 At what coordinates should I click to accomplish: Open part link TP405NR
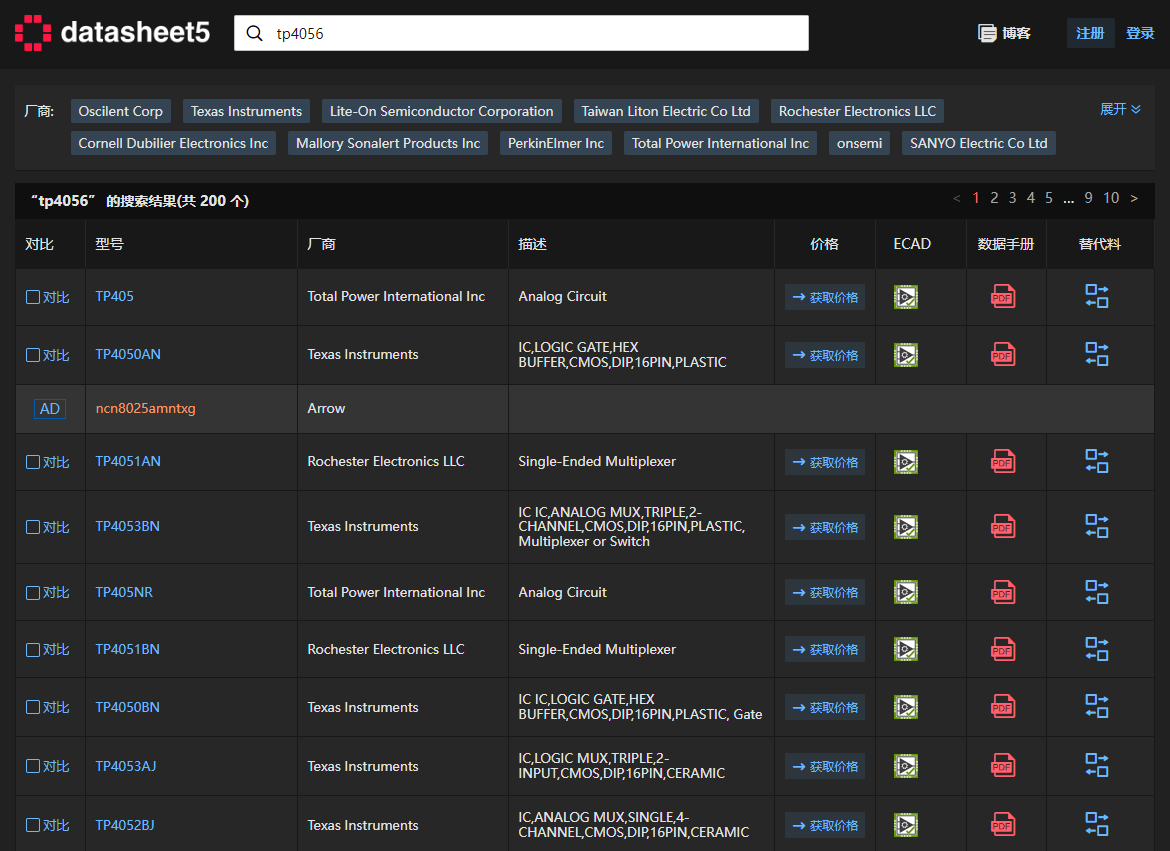tap(124, 592)
